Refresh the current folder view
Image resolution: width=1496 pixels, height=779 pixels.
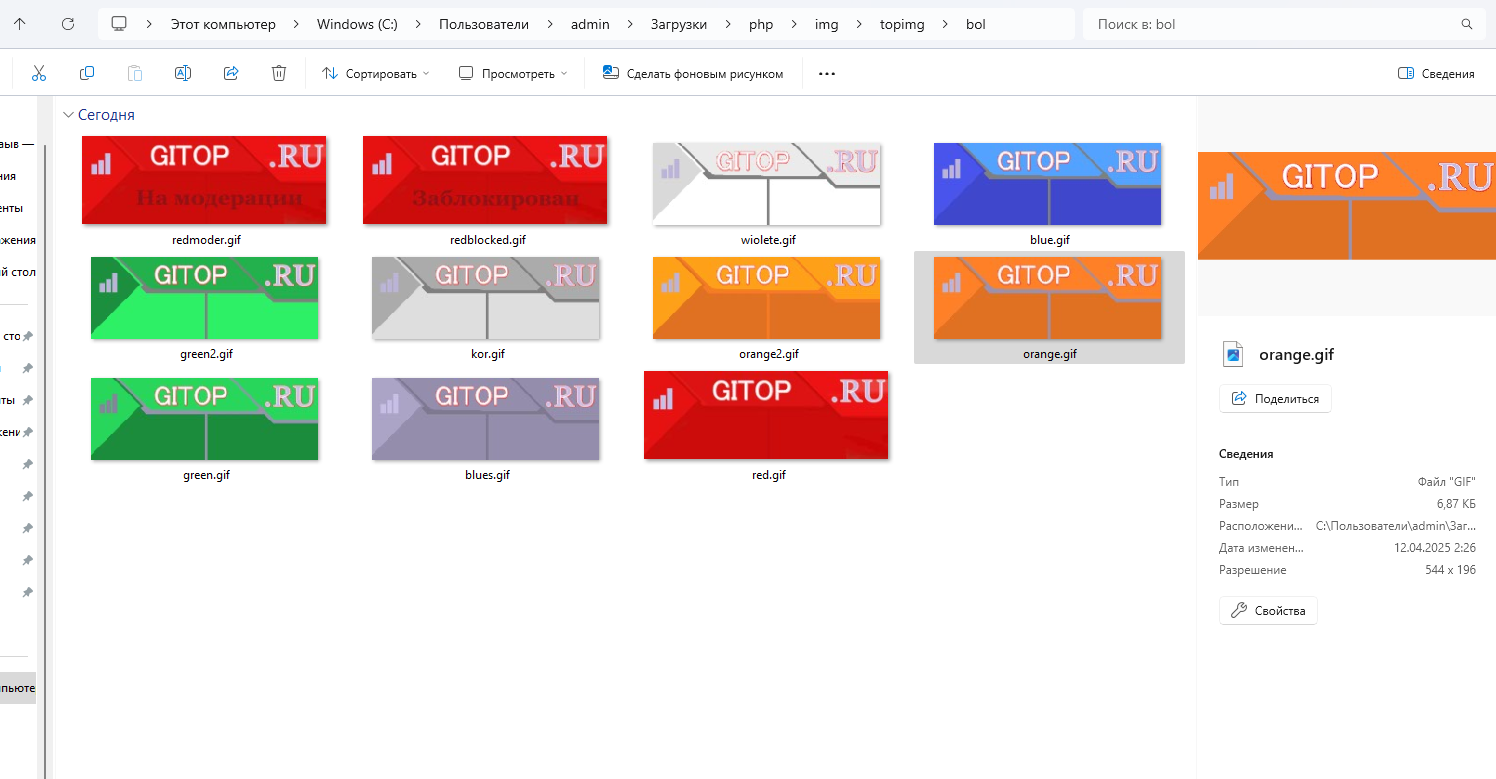coord(68,24)
